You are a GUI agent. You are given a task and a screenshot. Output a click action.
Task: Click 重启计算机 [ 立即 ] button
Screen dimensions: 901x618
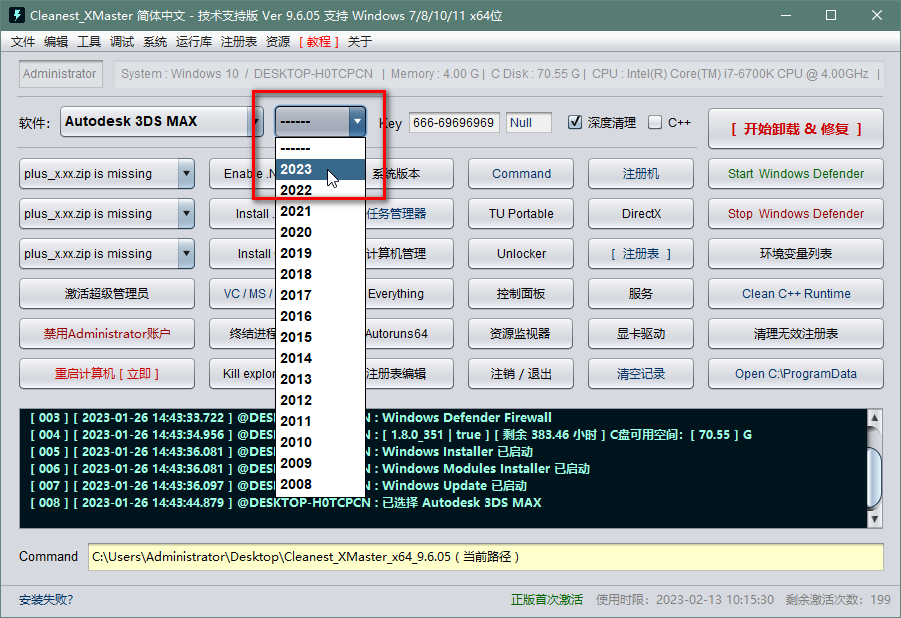tap(107, 374)
